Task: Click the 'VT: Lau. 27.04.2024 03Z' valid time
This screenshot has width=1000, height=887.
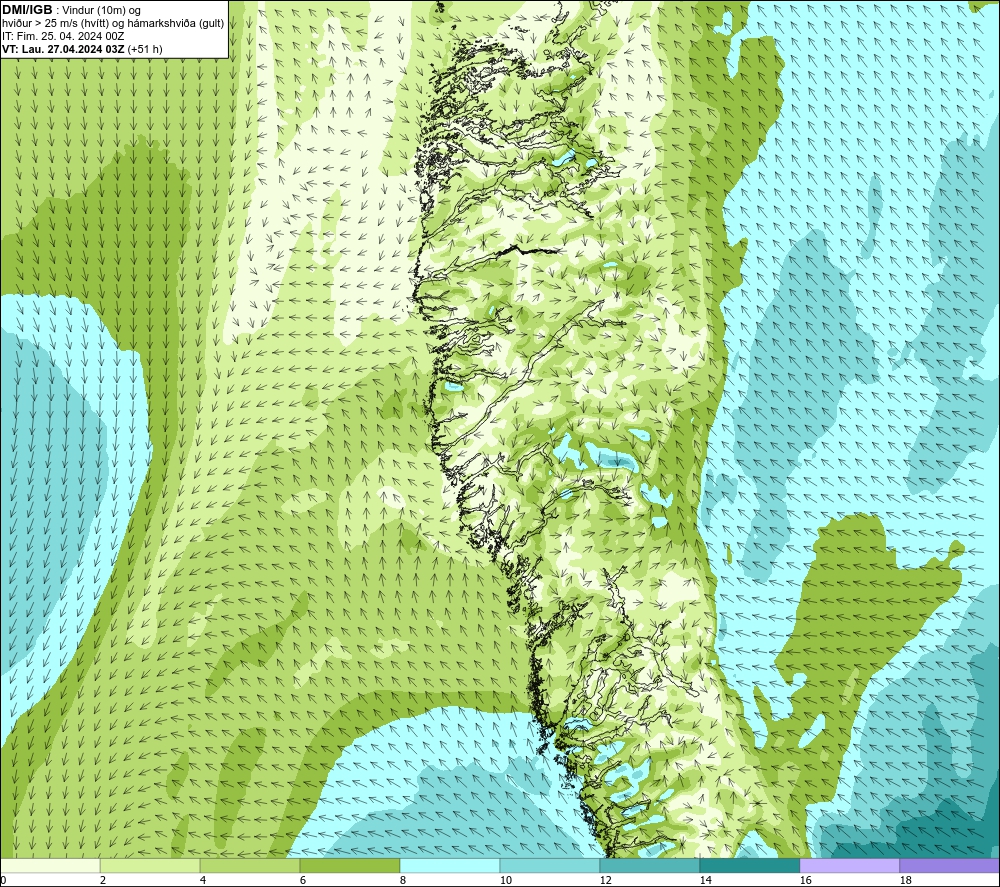Action: (63, 49)
